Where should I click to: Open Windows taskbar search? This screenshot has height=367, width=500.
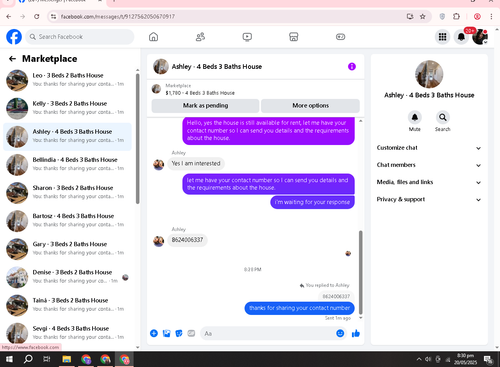point(28,359)
